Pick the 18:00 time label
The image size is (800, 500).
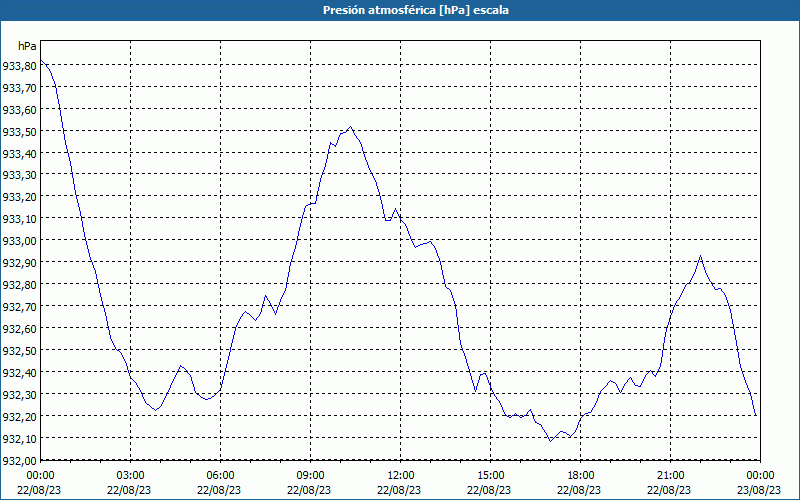[581, 476]
